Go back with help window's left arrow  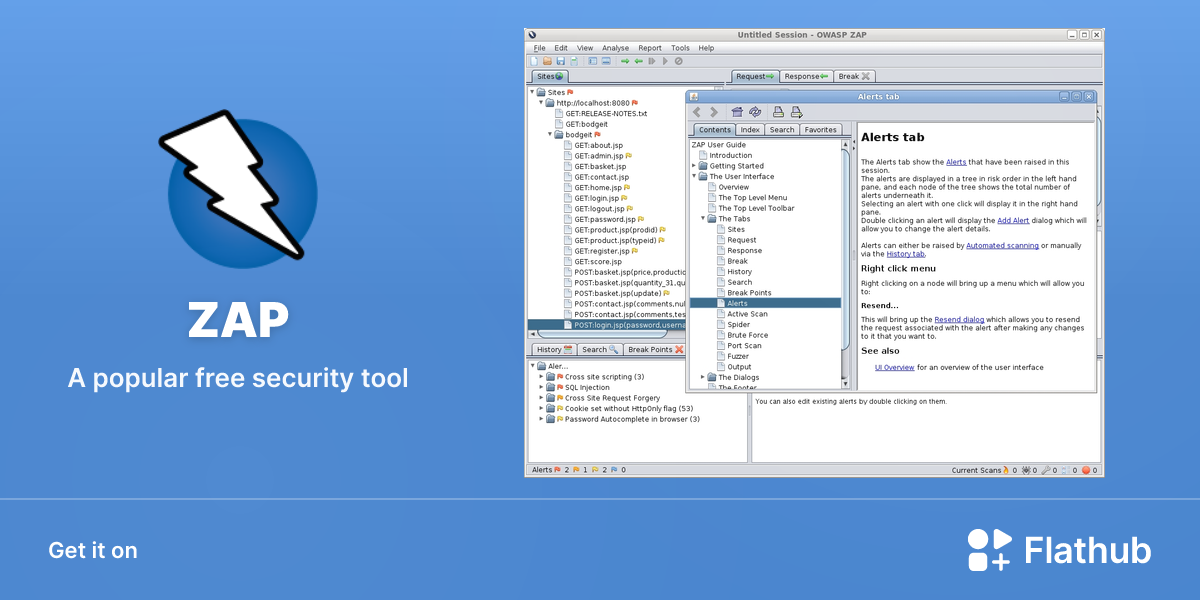coord(698,112)
